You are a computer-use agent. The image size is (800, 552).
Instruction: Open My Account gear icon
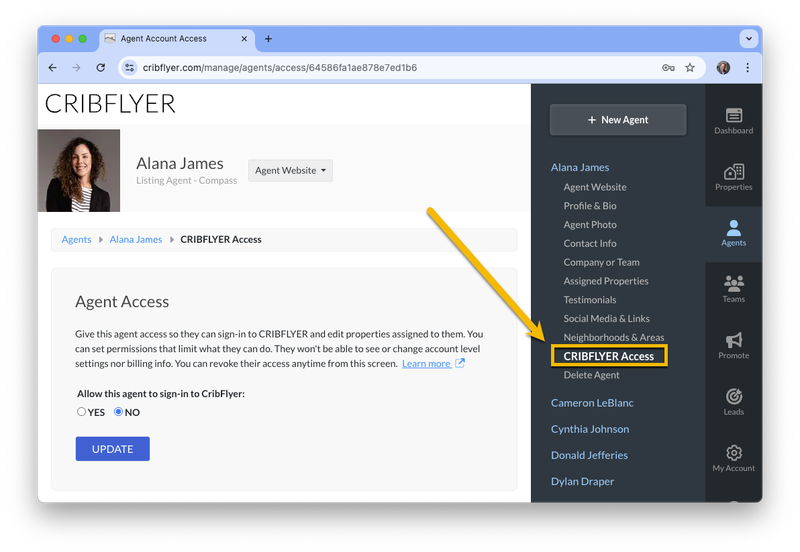point(733,453)
